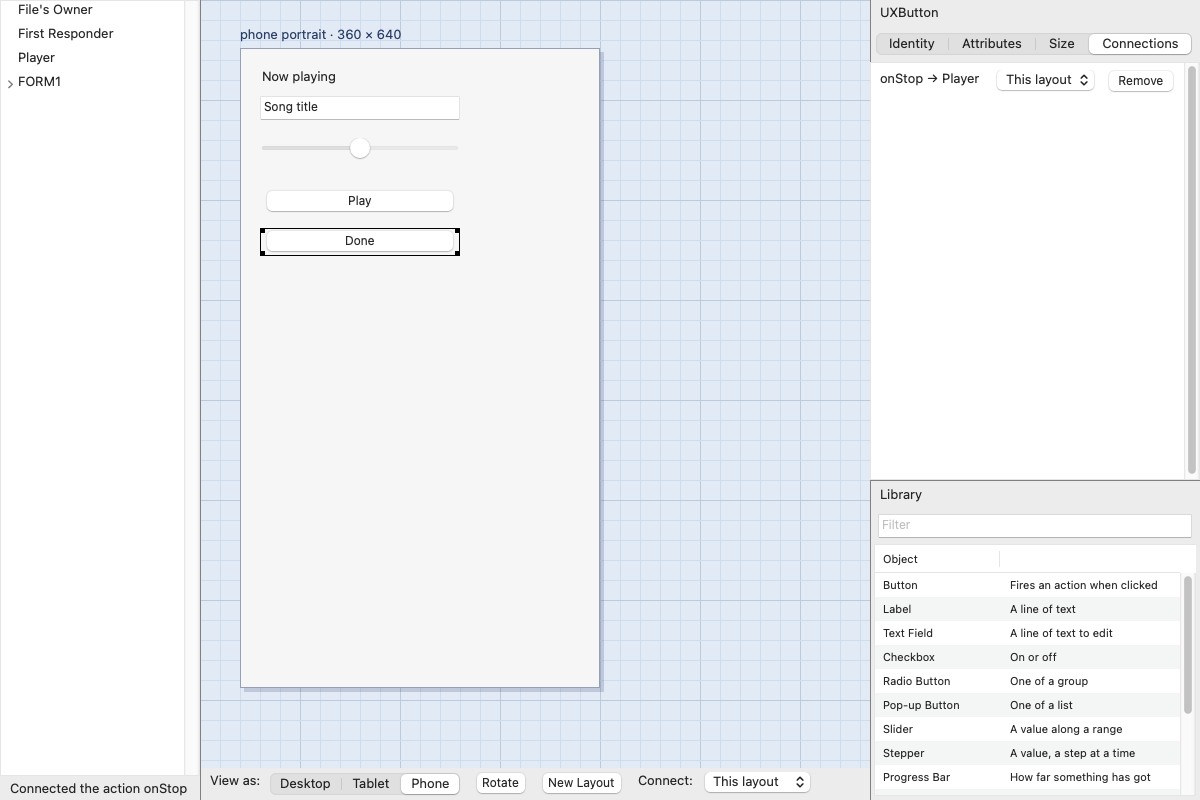Select Stepper in the Library list
Viewport: 1200px width, 800px height.
pyautogui.click(x=1027, y=753)
